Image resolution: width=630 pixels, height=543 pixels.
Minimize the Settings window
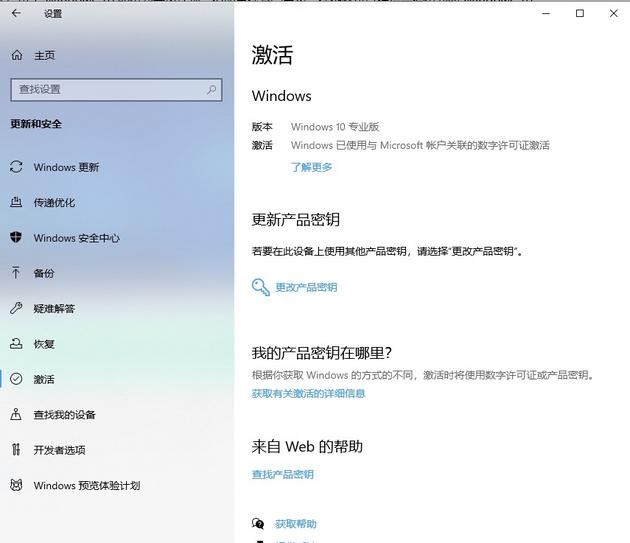point(546,13)
